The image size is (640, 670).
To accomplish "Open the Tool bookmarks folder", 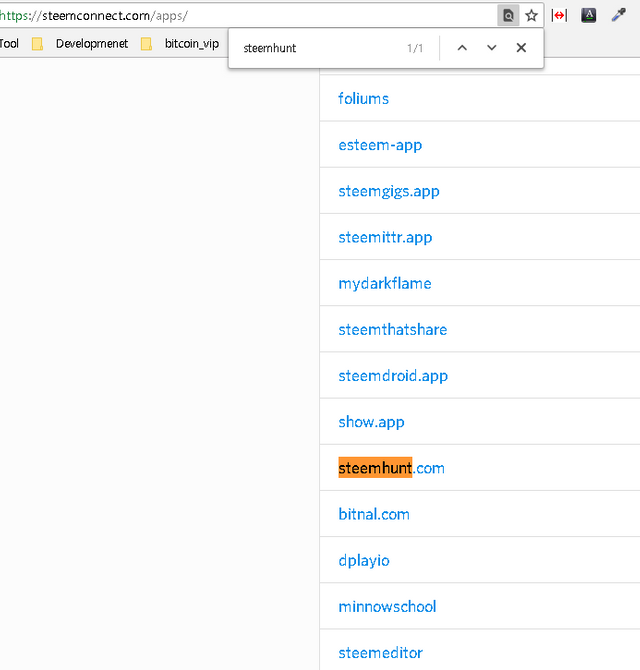I will tap(9, 44).
